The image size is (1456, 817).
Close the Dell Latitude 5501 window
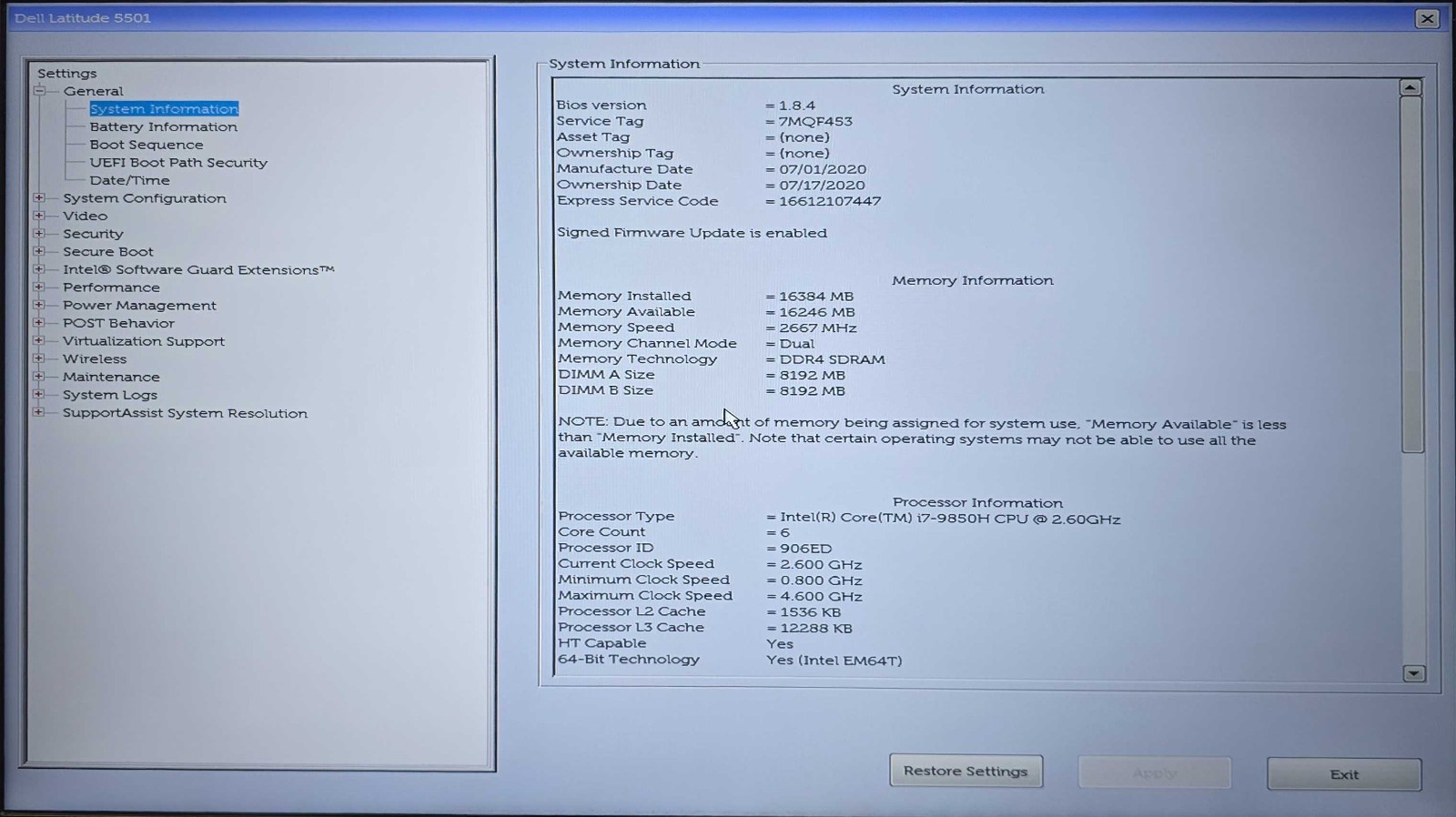pyautogui.click(x=1427, y=18)
